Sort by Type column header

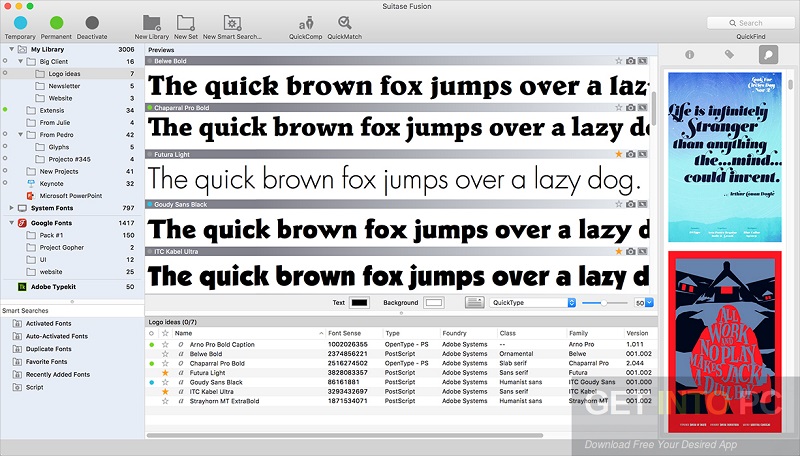[x=412, y=333]
